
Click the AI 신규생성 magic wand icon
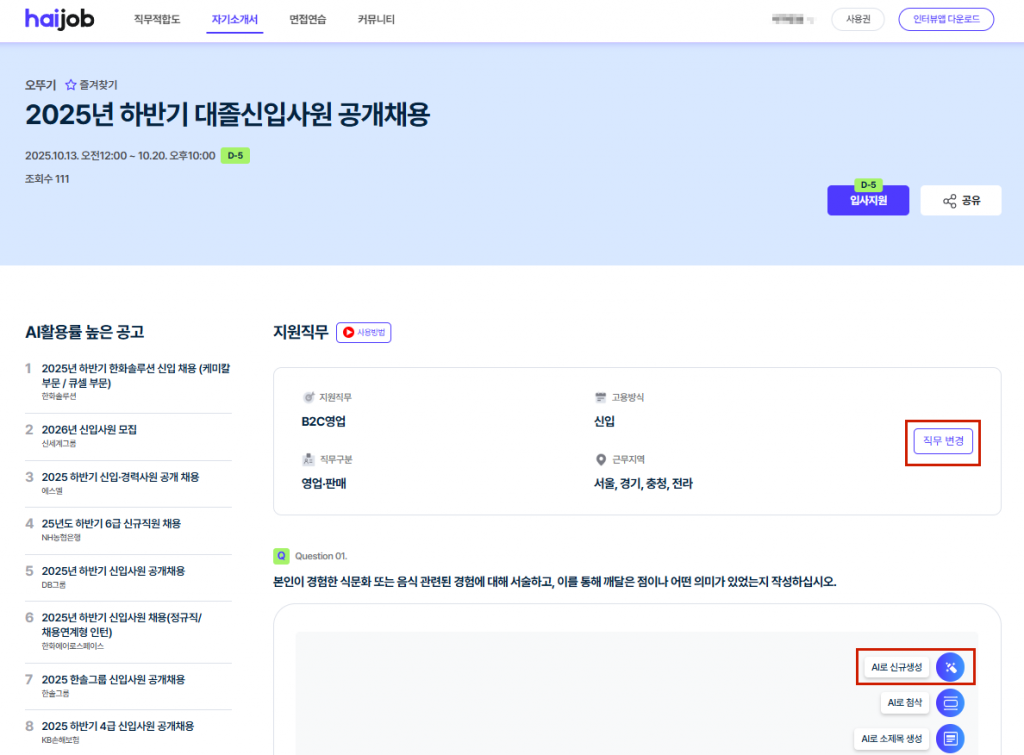point(950,666)
